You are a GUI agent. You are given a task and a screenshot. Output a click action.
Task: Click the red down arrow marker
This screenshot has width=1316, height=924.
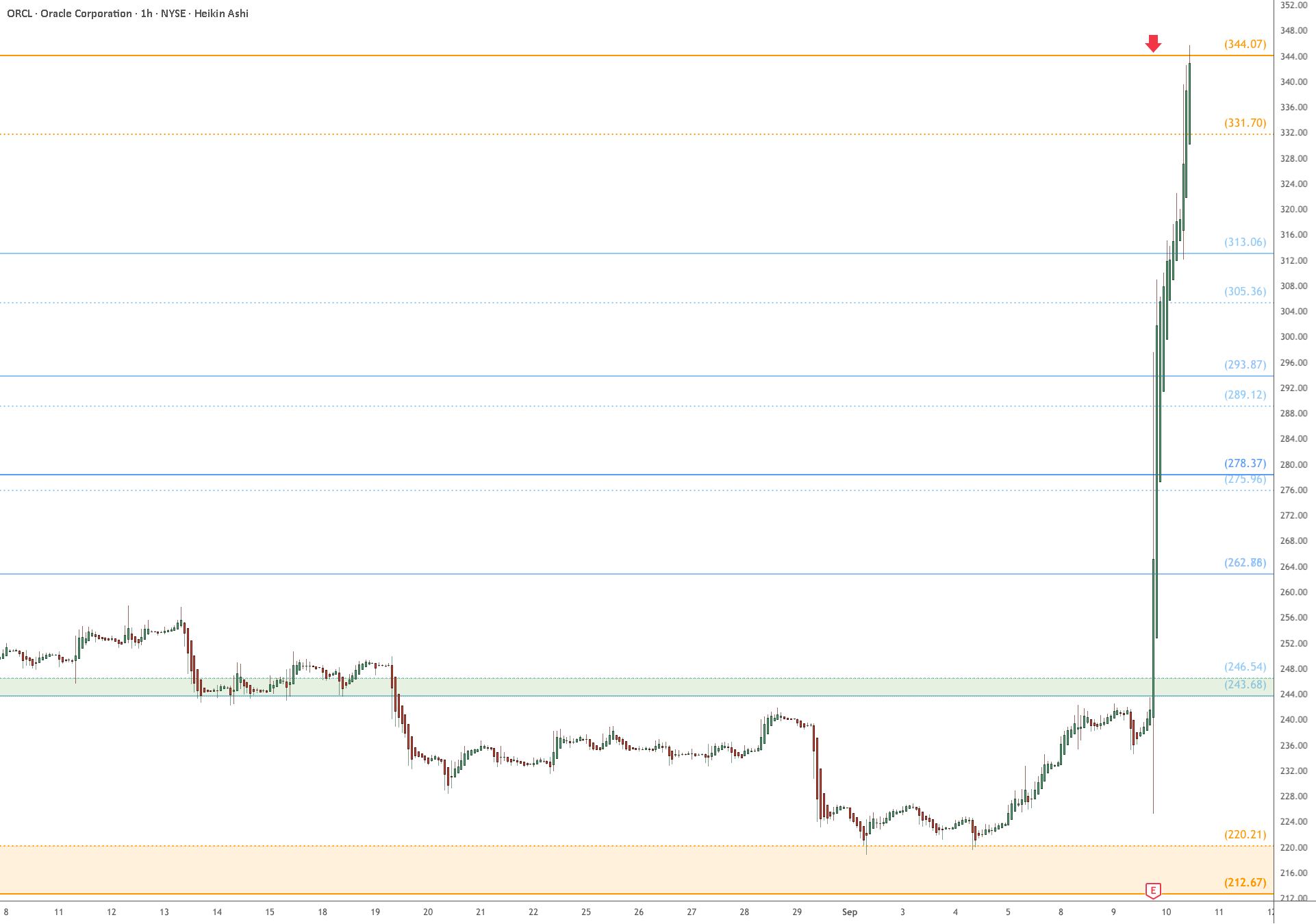[1153, 43]
